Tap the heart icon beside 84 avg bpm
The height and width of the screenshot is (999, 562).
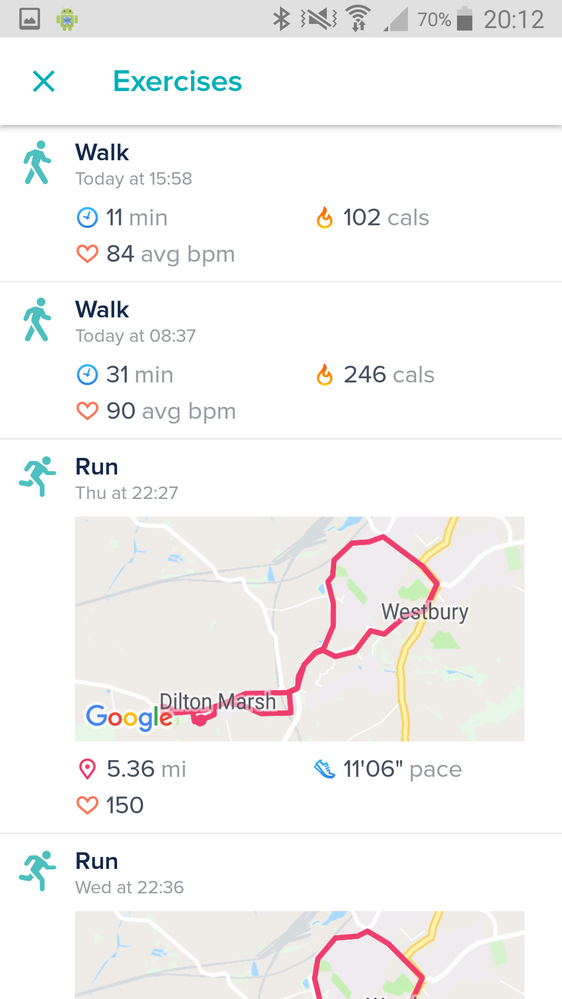point(87,254)
